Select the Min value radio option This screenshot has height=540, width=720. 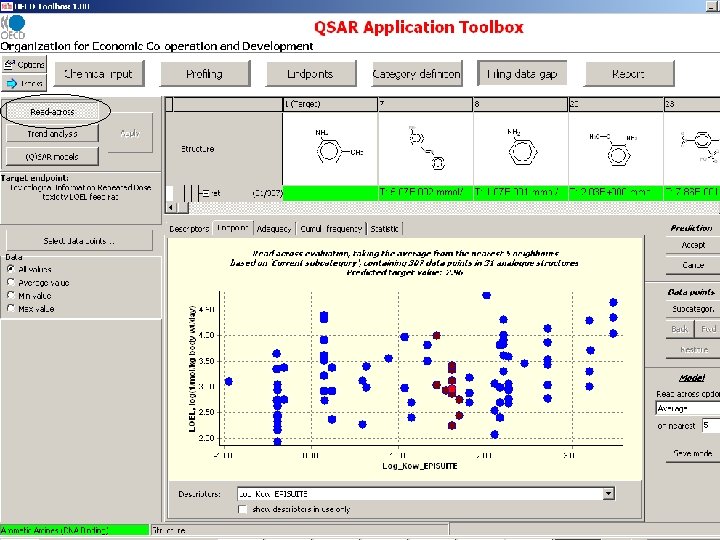[x=11, y=295]
